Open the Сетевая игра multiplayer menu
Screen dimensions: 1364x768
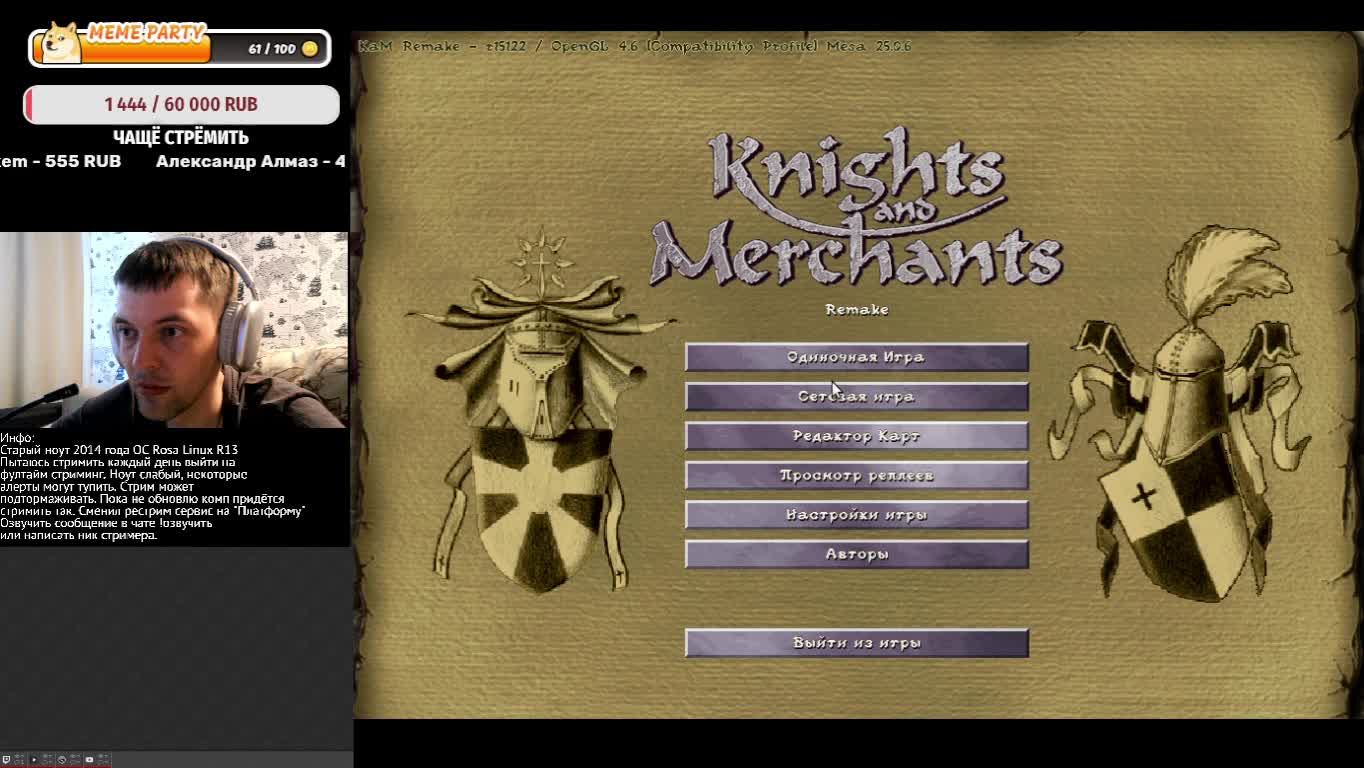pyautogui.click(x=857, y=397)
